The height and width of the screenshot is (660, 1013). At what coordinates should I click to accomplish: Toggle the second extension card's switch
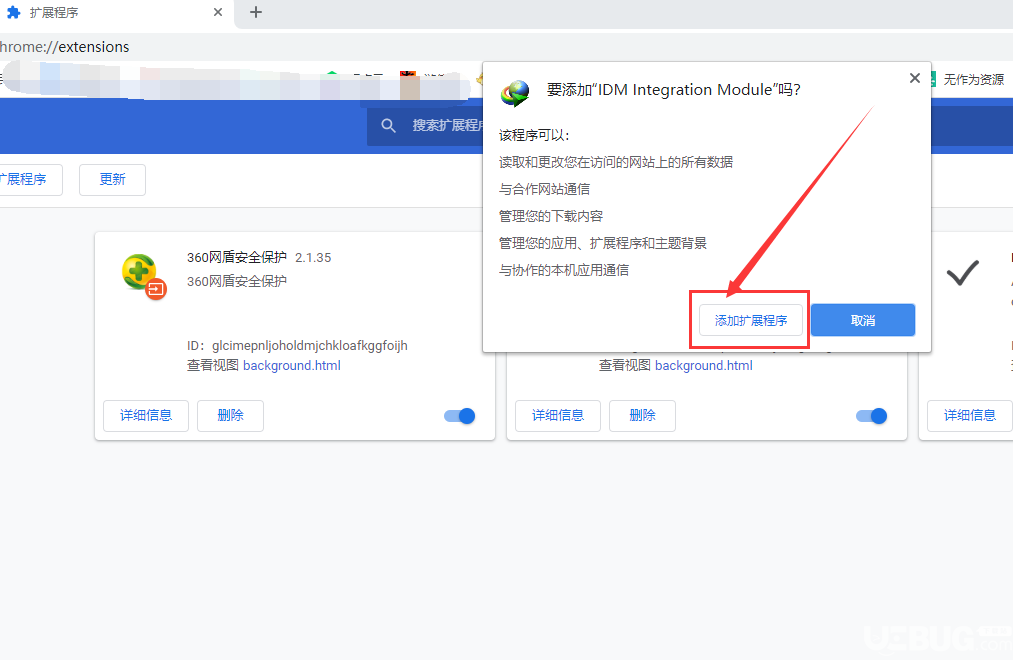pos(872,416)
